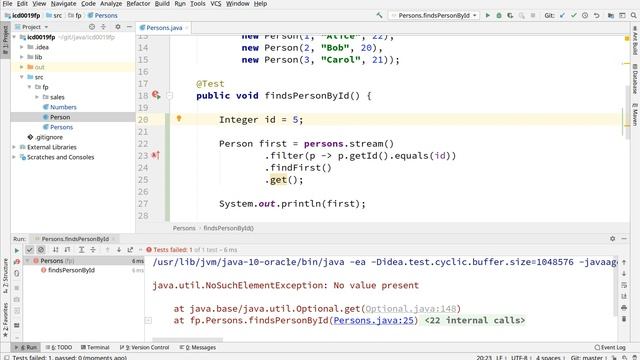Click the collapse all icon in Project panel
This screenshot has height=360, width=640.
[103, 27]
